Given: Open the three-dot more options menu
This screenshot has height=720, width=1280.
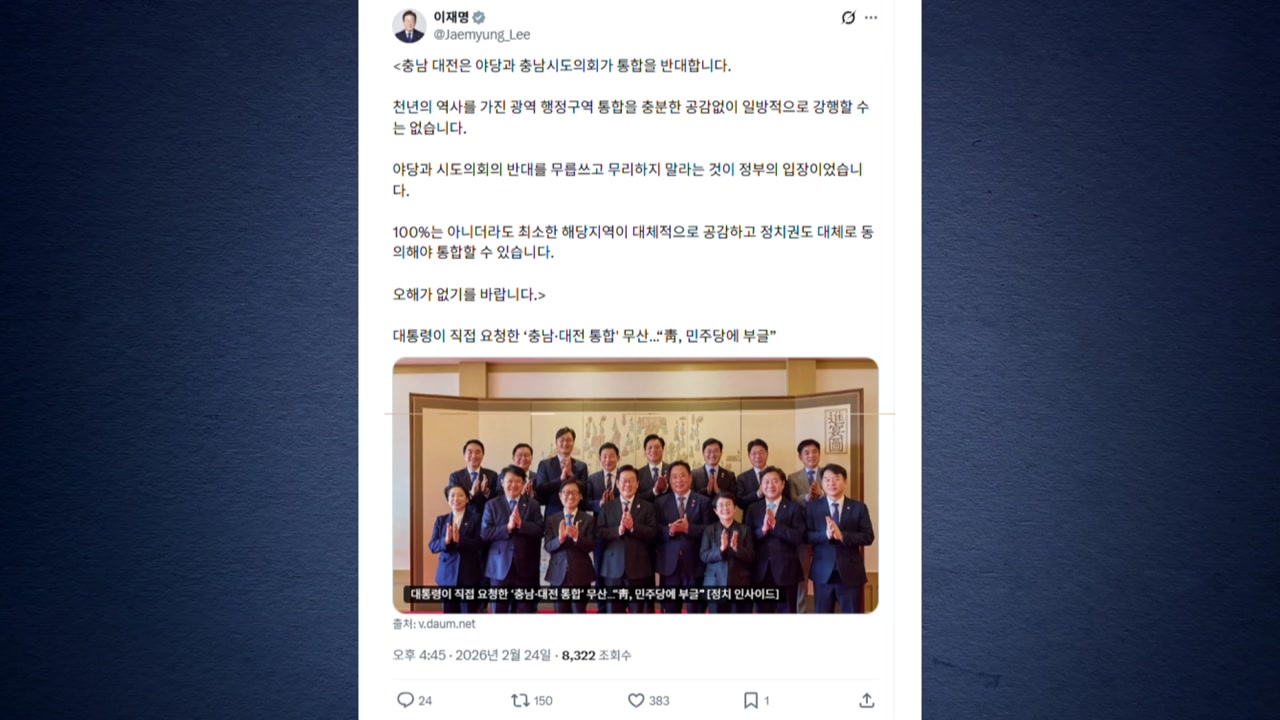Looking at the screenshot, I should 871,18.
